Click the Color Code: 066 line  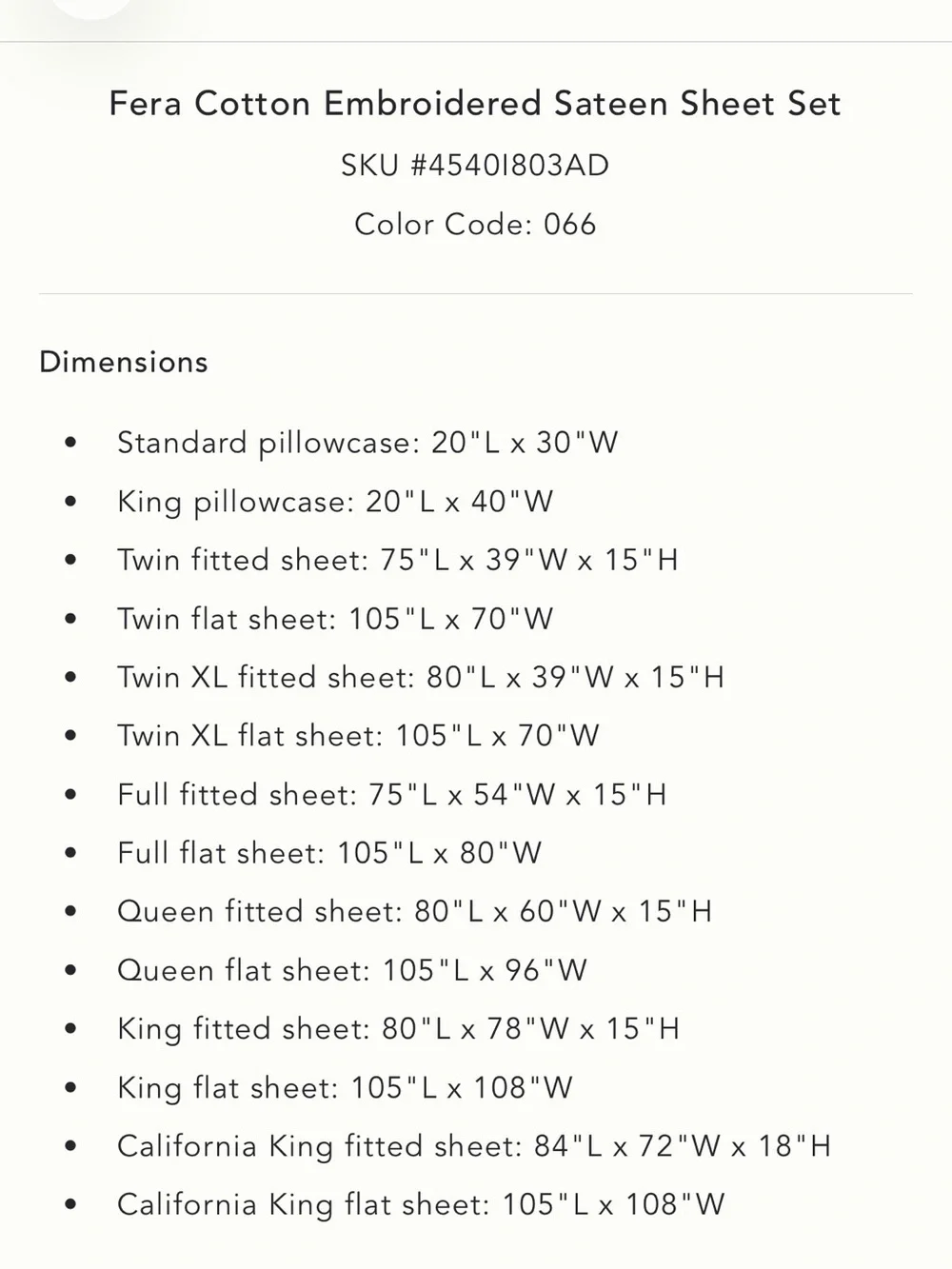click(x=475, y=225)
